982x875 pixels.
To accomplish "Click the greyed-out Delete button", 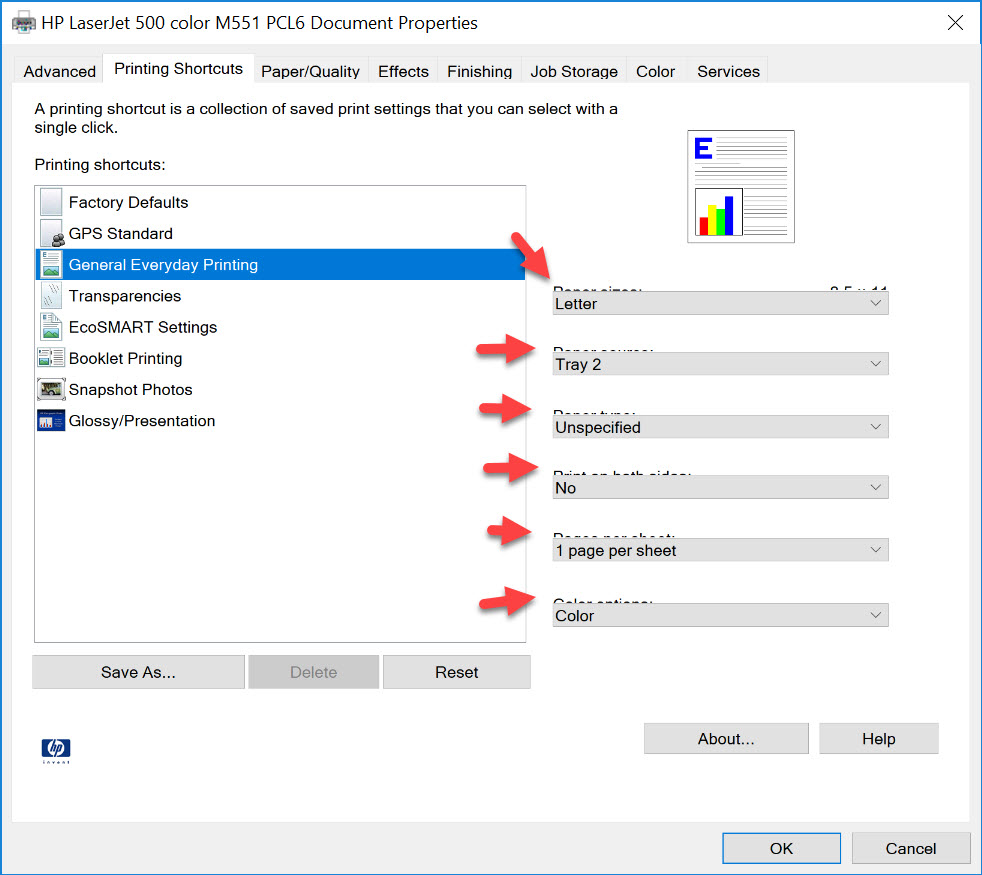I will (x=314, y=672).
